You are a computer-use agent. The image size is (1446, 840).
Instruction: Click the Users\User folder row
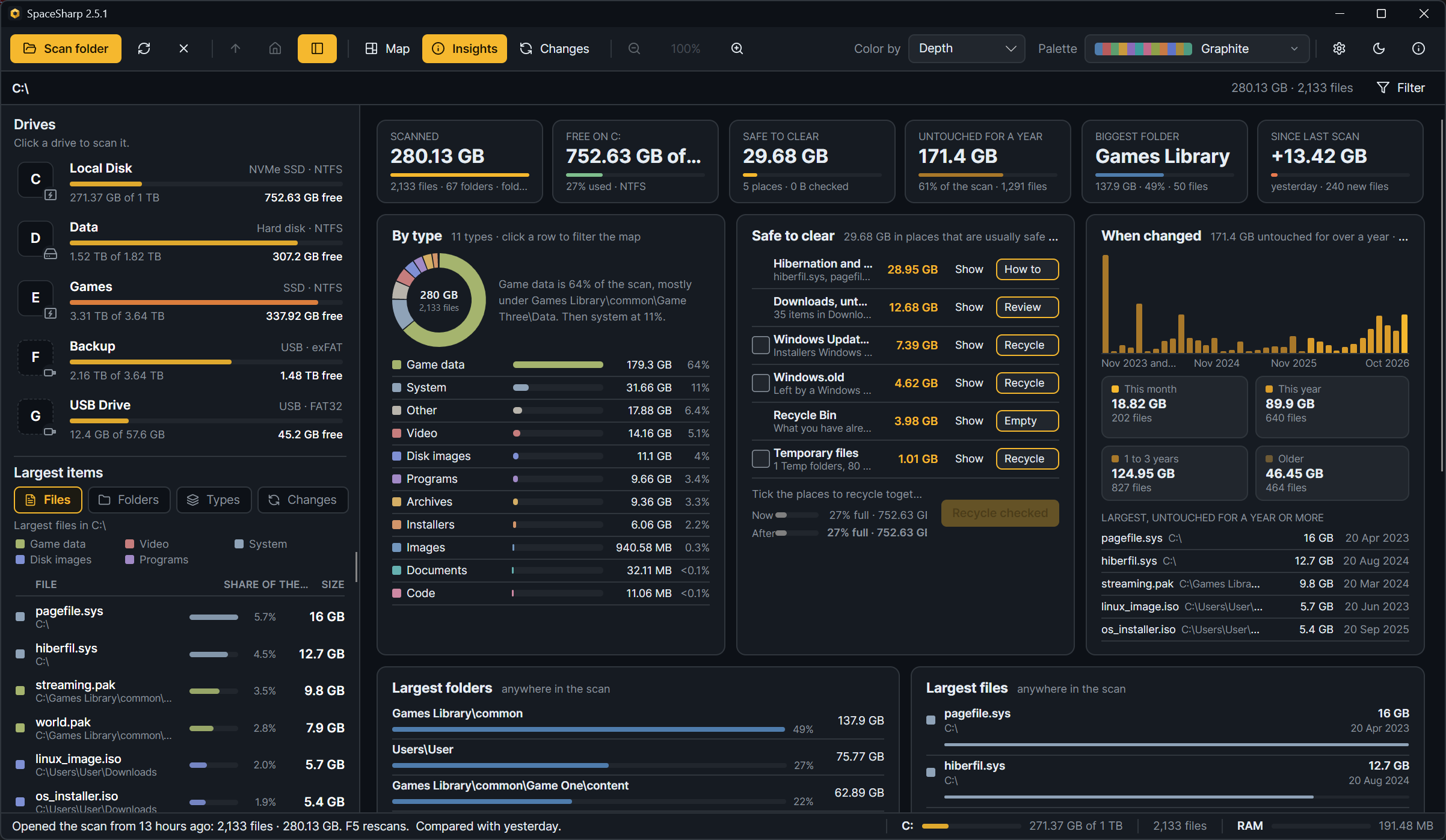point(638,758)
